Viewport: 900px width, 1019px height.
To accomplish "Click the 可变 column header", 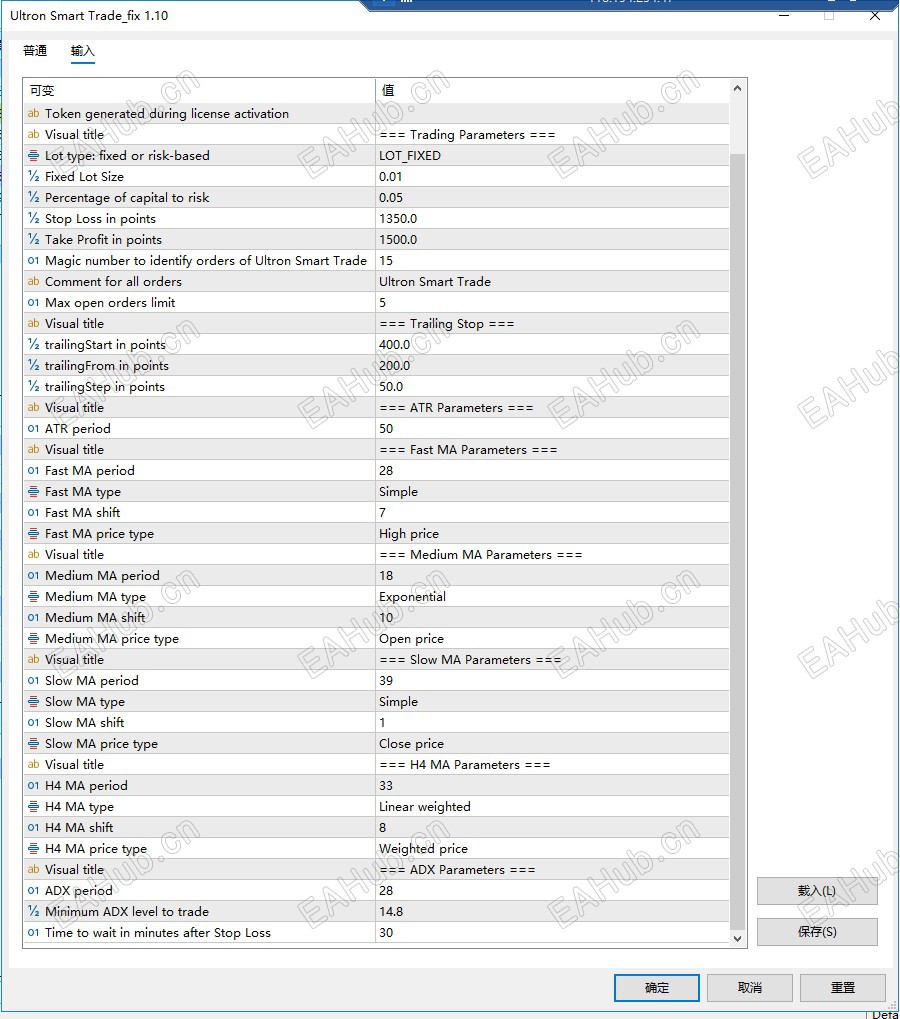I will [x=199, y=90].
